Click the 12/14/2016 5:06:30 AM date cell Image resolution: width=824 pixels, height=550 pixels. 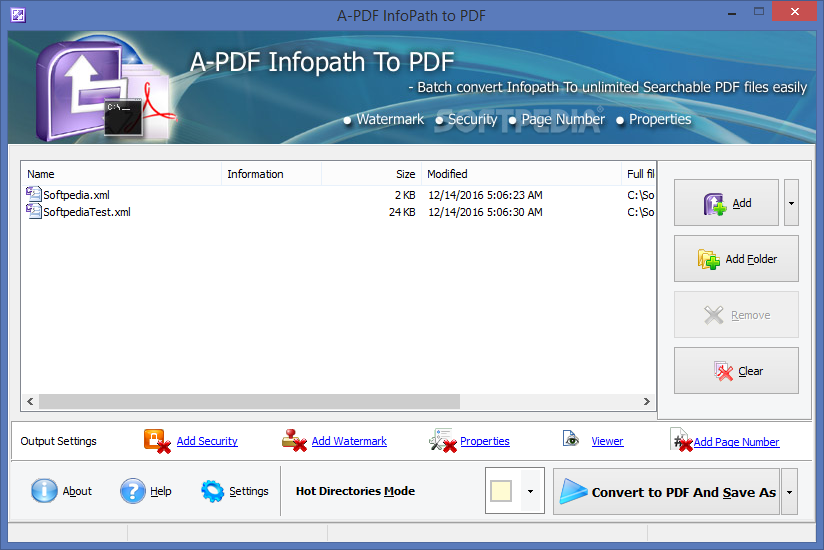[485, 212]
